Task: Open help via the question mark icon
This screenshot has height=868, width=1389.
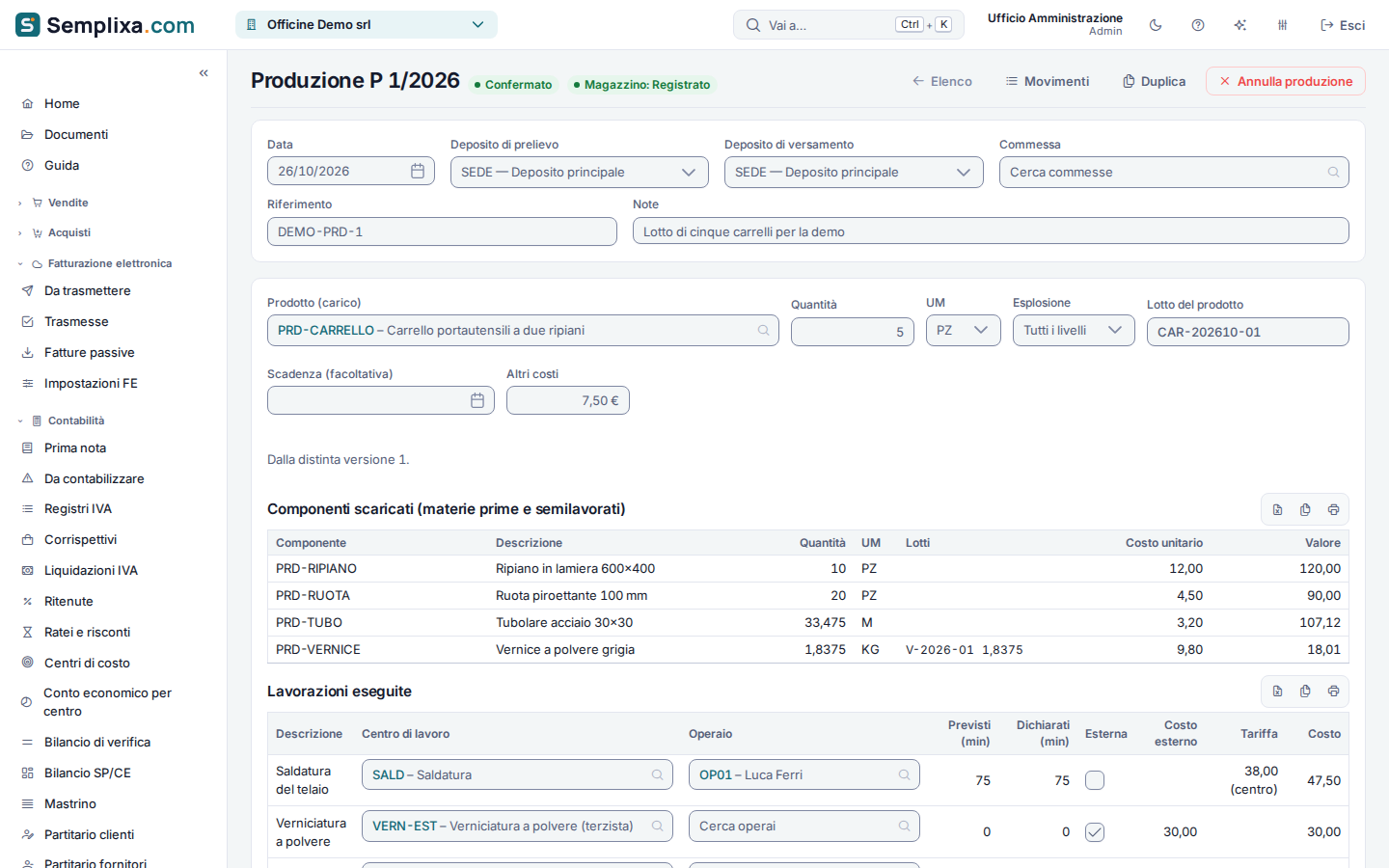Action: click(x=1198, y=25)
